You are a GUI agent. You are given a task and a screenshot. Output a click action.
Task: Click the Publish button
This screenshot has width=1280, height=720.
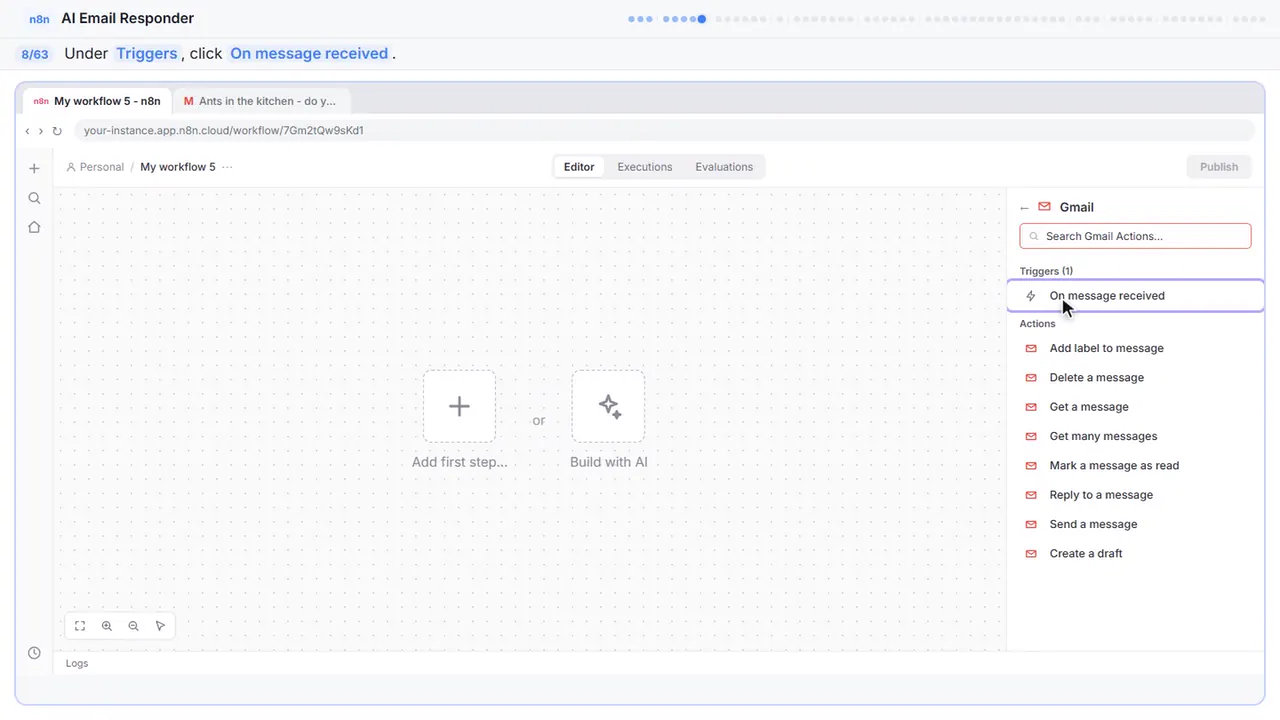1219,167
